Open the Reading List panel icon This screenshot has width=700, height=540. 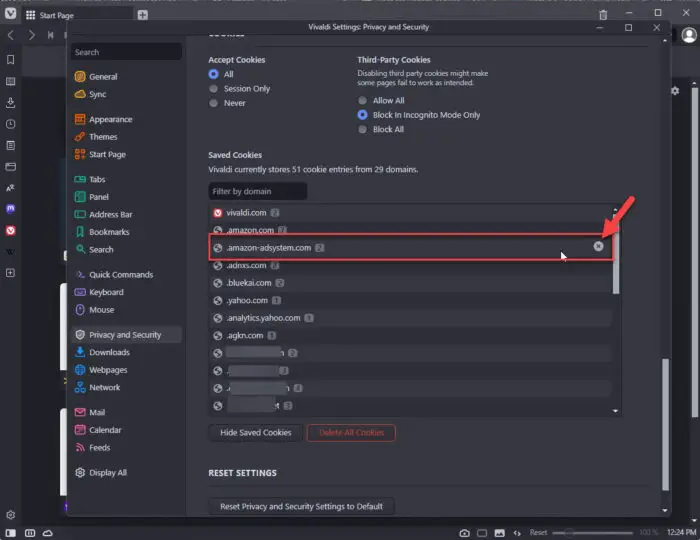coord(10,81)
